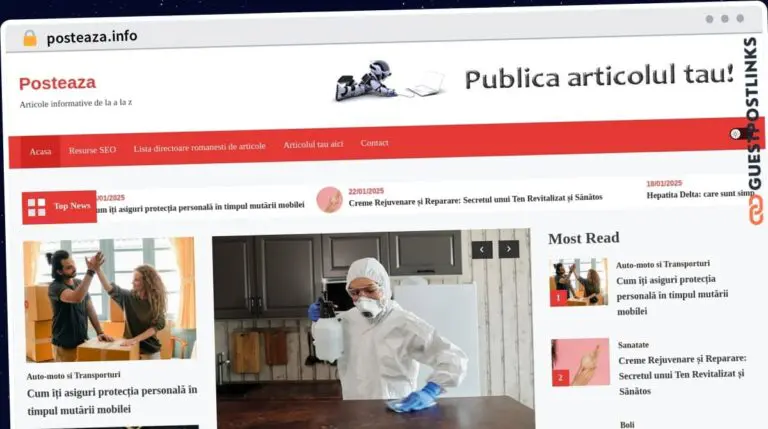Click Sanatate category in Most Read
768x429 pixels.
point(633,345)
